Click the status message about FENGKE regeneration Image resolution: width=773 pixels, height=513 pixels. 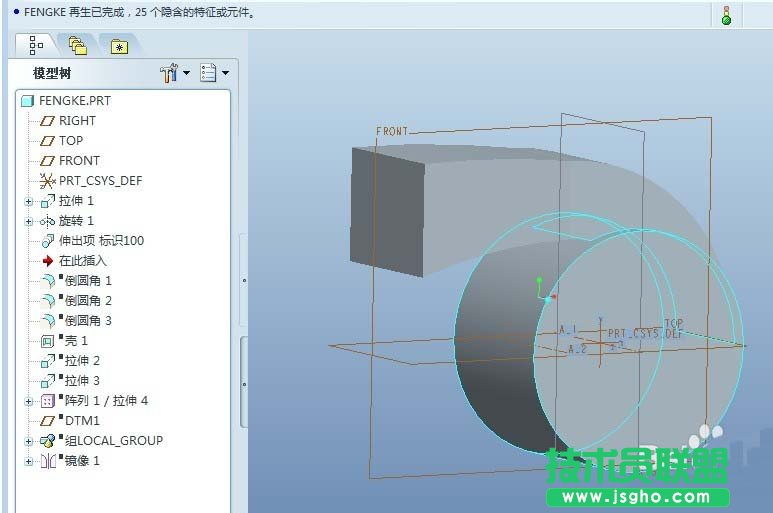pos(139,12)
